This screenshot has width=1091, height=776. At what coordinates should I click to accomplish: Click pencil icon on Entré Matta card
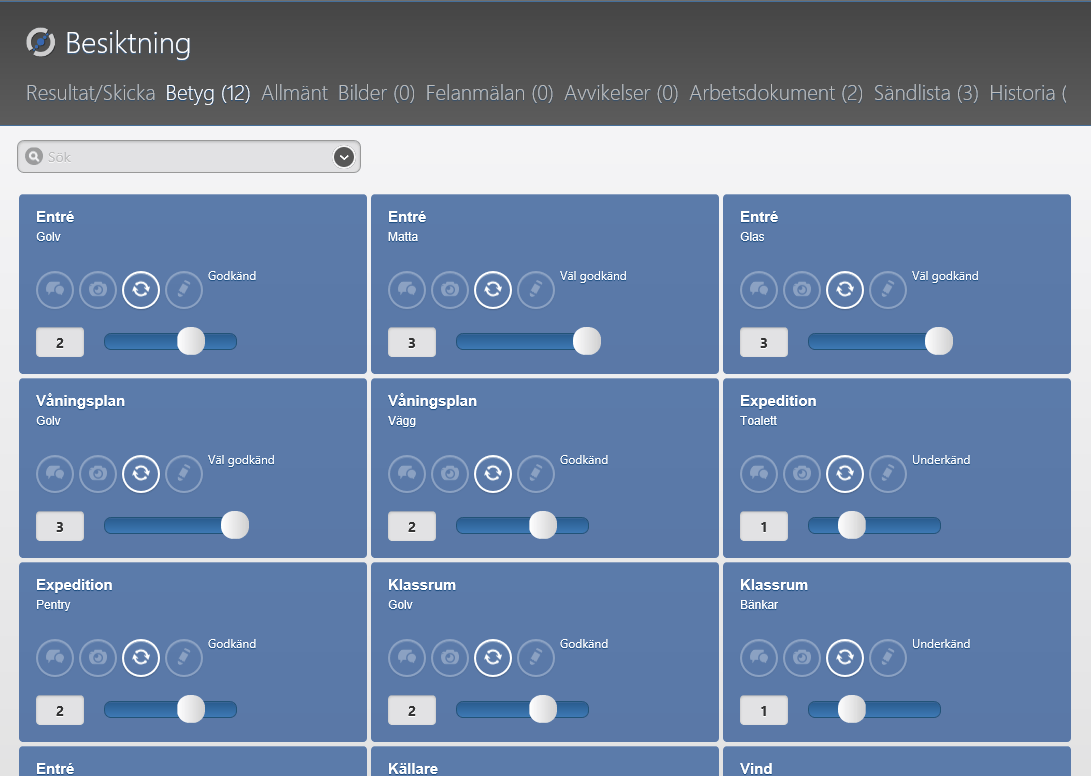click(536, 290)
